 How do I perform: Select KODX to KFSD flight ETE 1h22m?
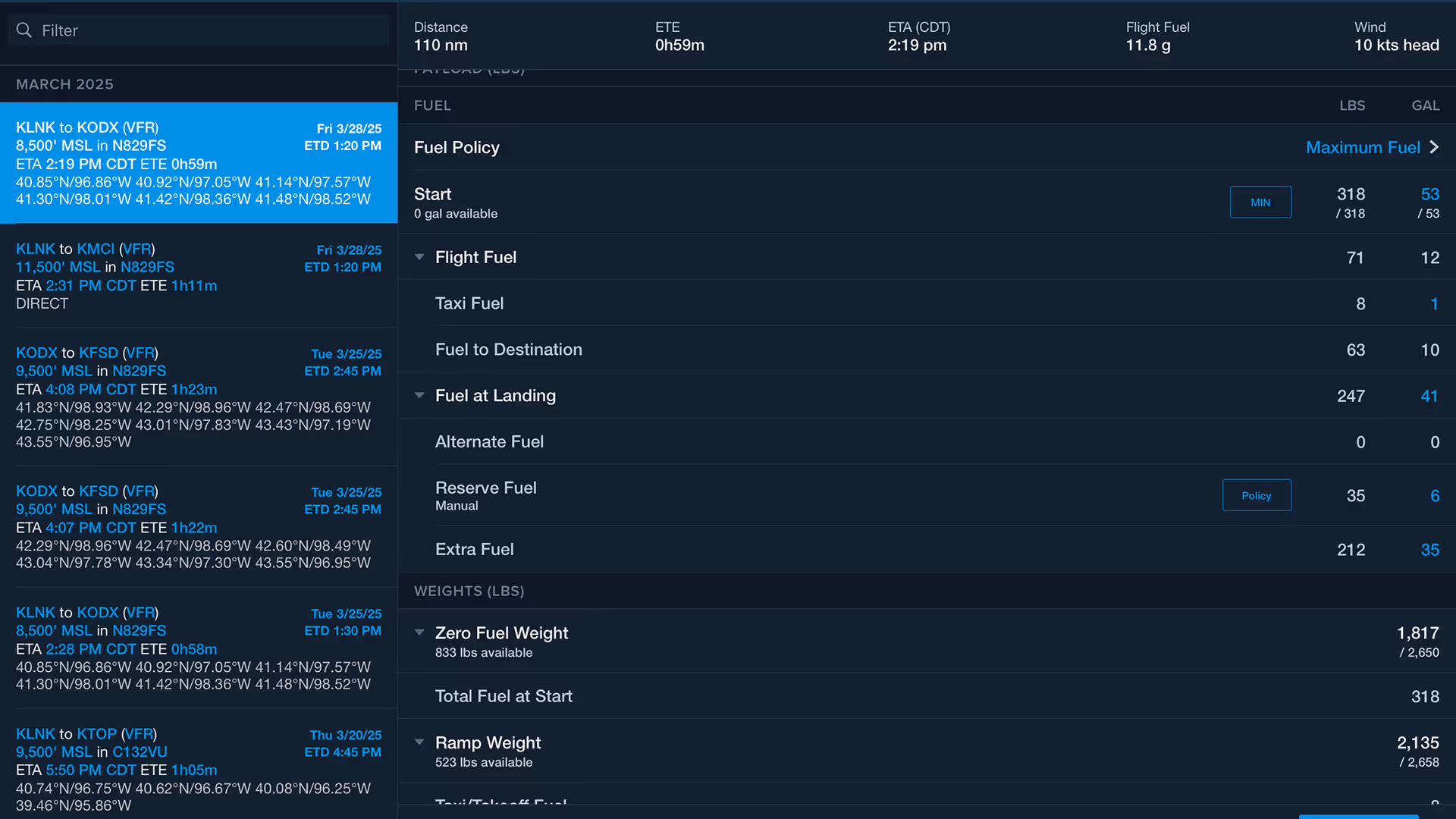point(199,527)
